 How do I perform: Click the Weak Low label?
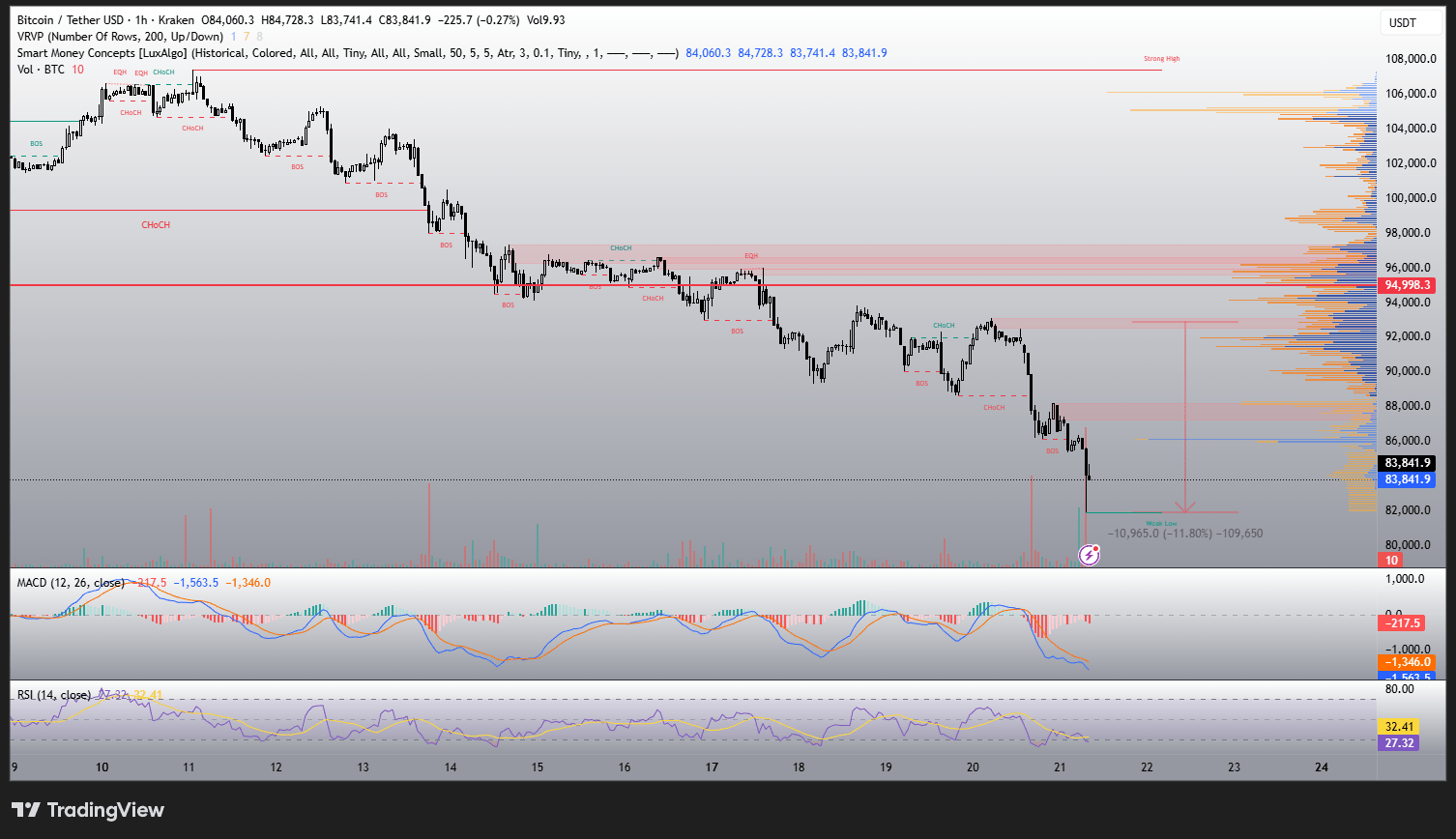coord(1161,523)
